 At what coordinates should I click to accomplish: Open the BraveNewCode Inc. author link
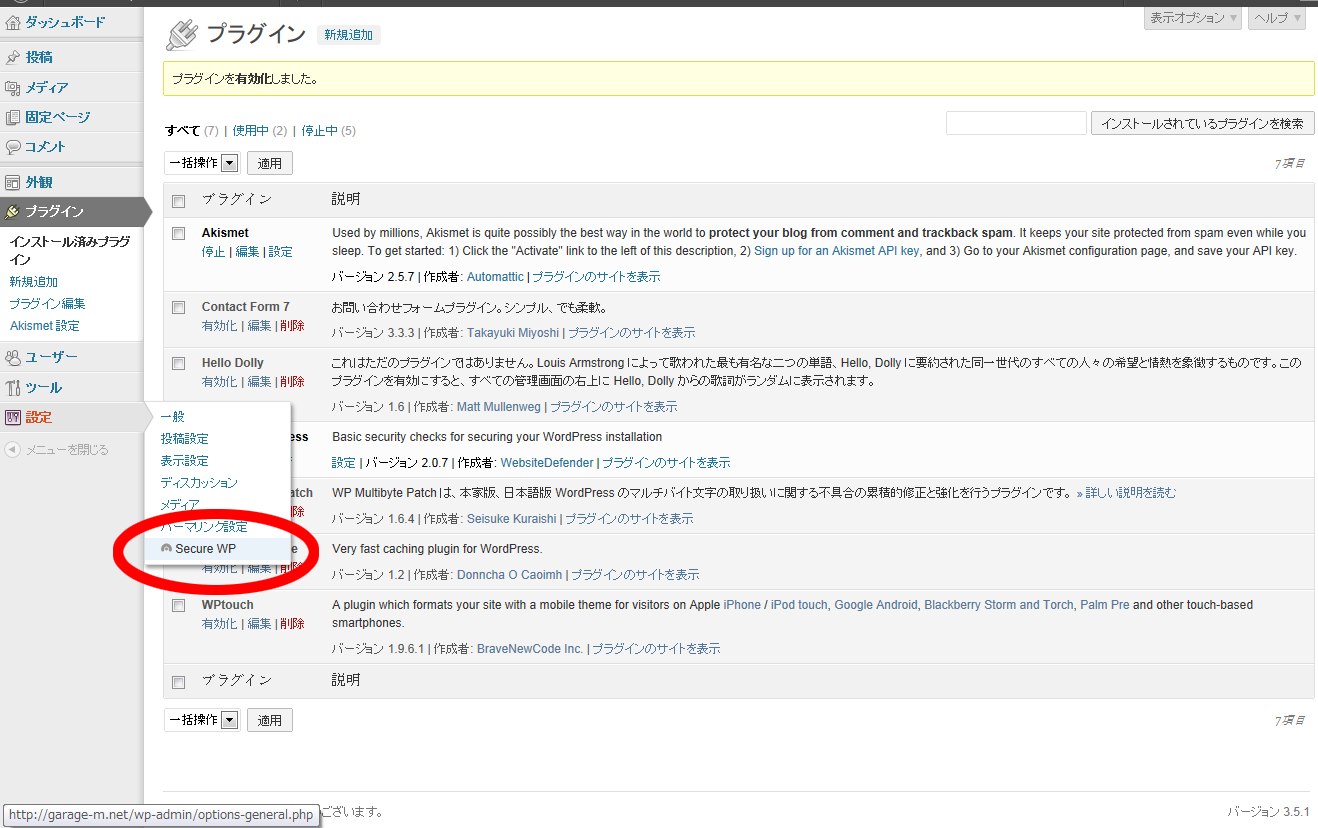530,649
